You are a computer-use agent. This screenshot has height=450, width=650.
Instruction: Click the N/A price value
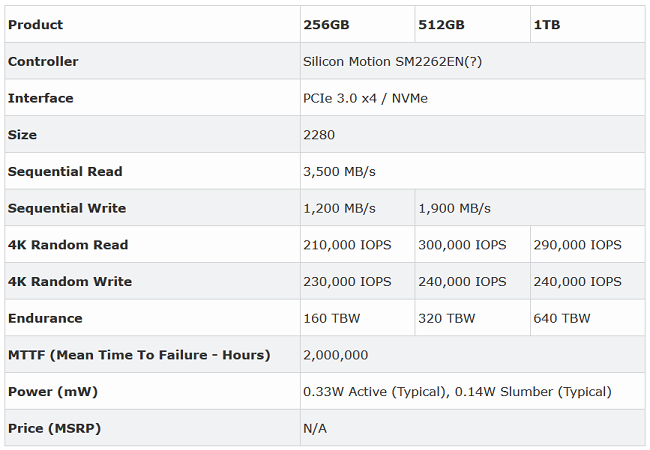coord(315,428)
